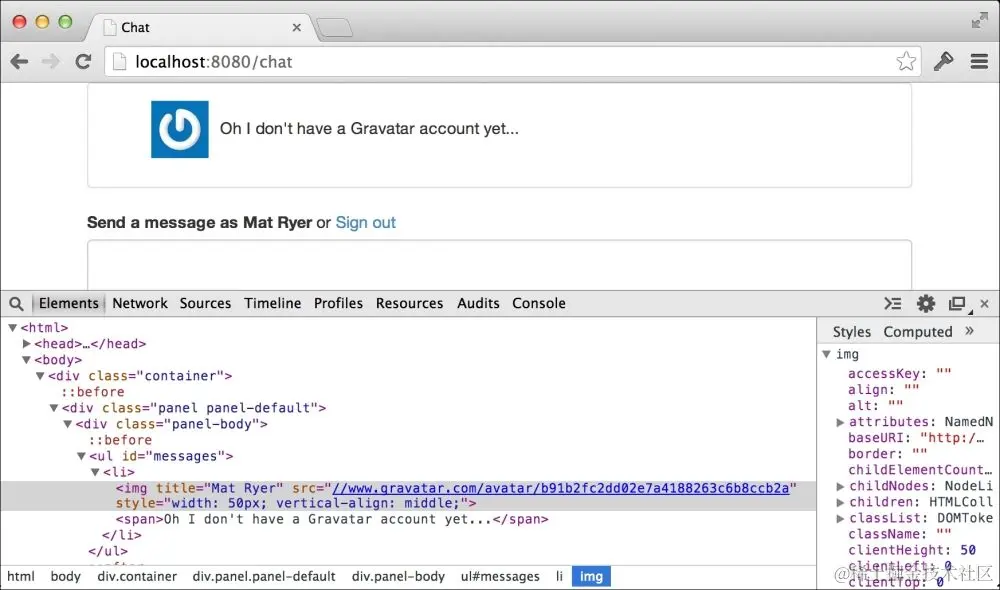The width and height of the screenshot is (1000, 590).
Task: Expand the head element in the DOM tree
Action: (x=26, y=343)
